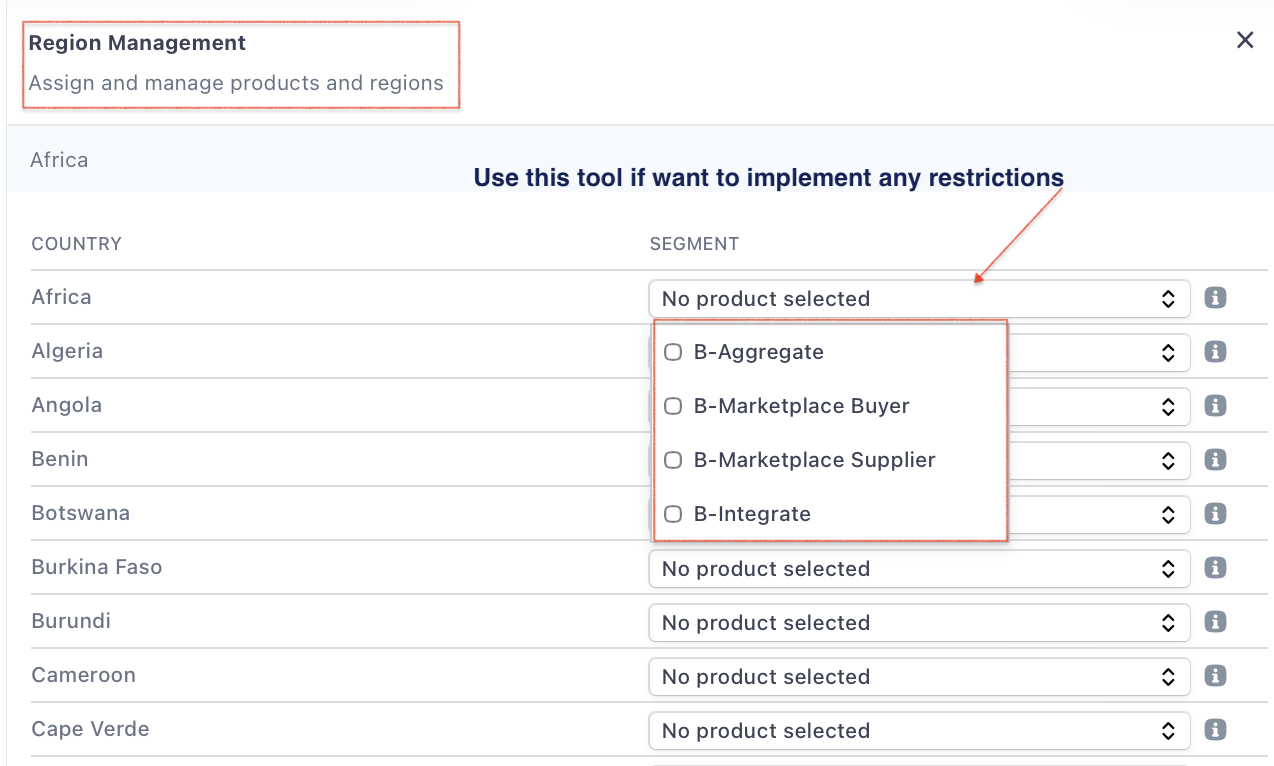The height and width of the screenshot is (766, 1274).
Task: Select the B-Integrate checkbox
Action: (x=674, y=514)
